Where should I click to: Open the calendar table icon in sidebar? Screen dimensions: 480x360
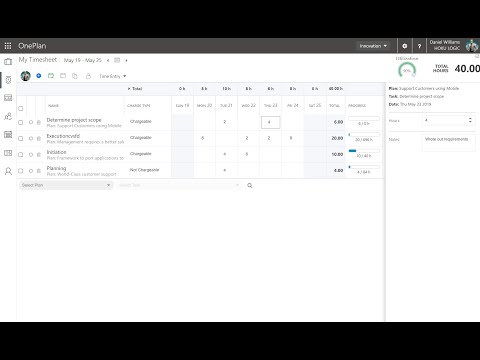(x=8, y=134)
